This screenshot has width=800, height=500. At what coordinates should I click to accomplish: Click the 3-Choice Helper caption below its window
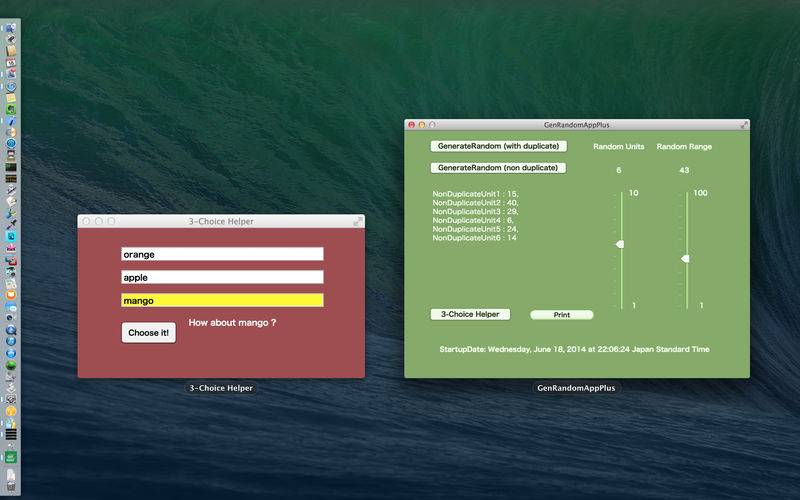point(221,388)
